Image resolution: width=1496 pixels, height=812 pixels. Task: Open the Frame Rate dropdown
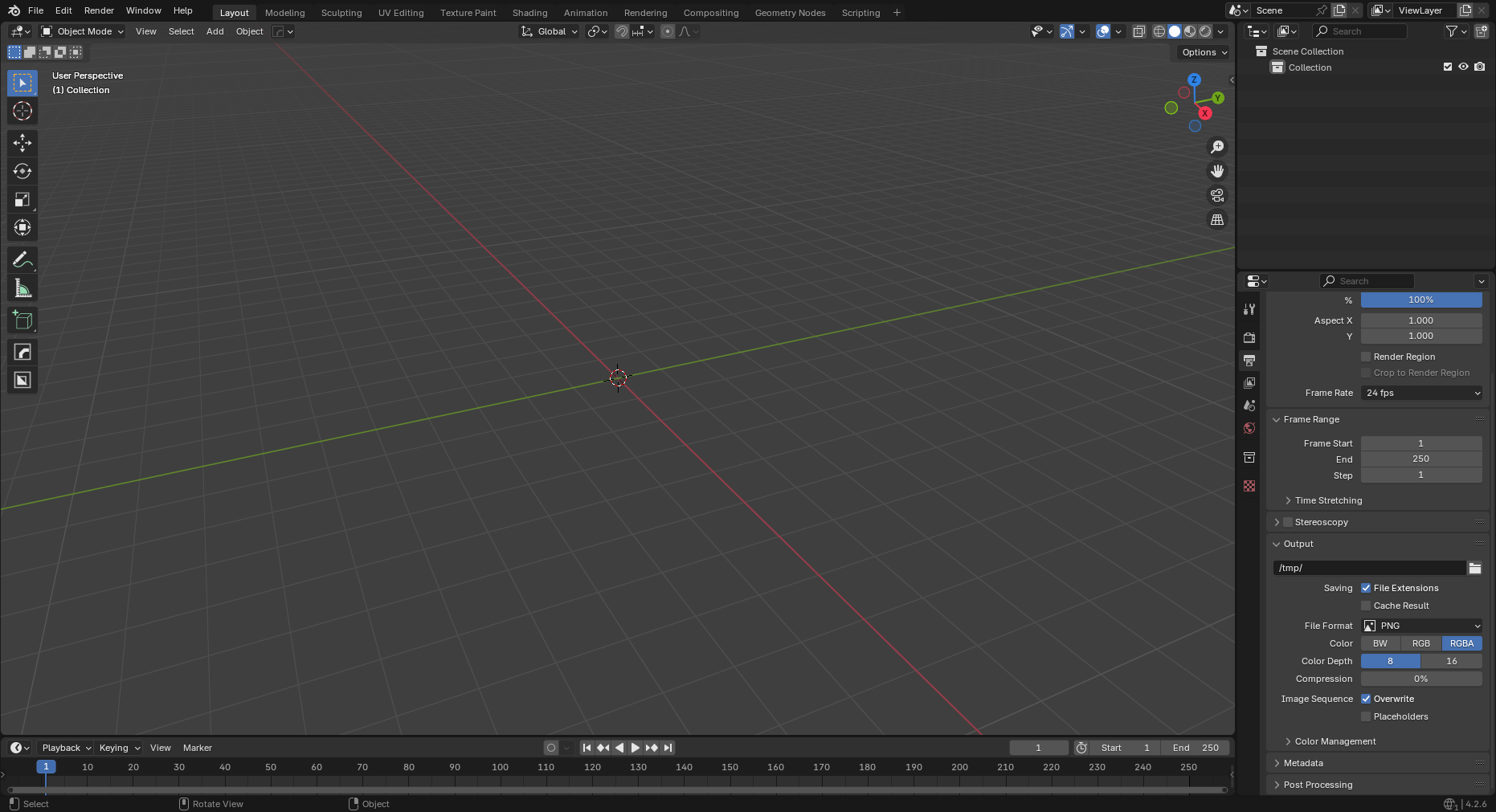pos(1421,393)
